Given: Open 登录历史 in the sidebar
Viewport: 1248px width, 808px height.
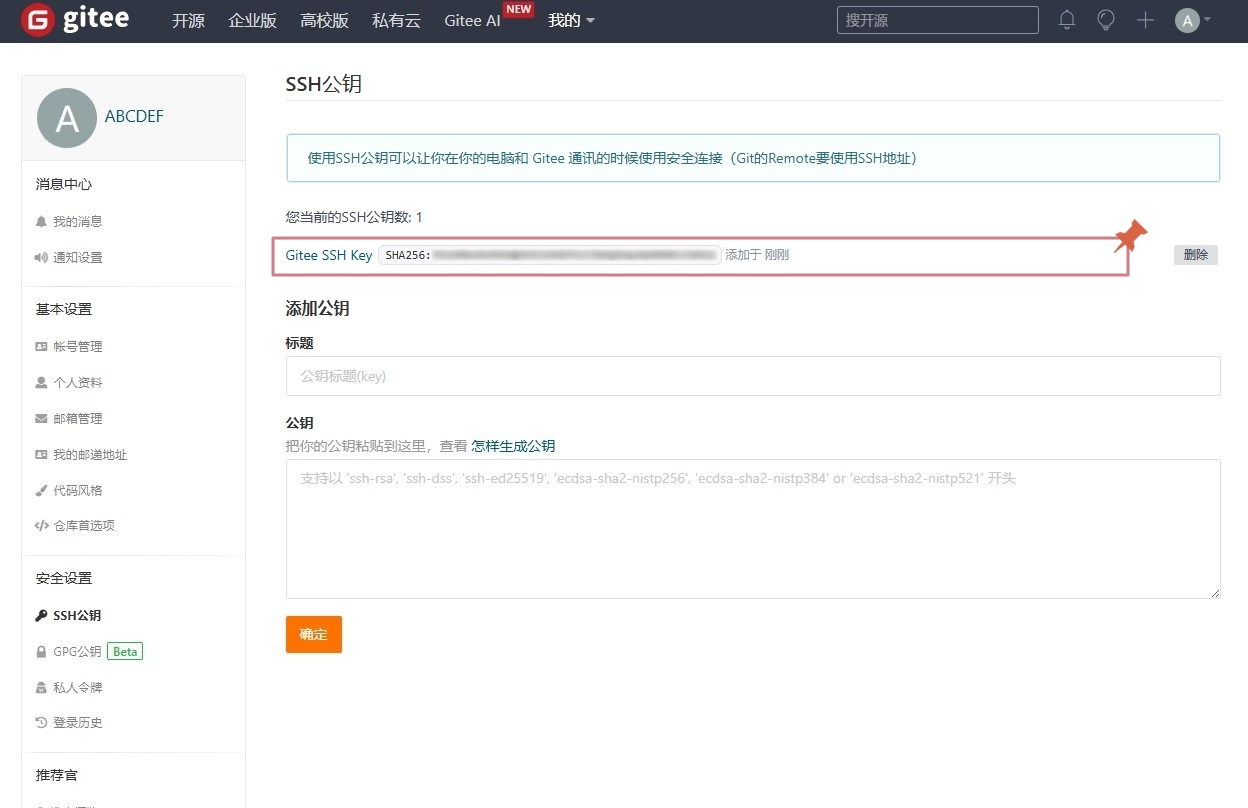Looking at the screenshot, I should 78,722.
